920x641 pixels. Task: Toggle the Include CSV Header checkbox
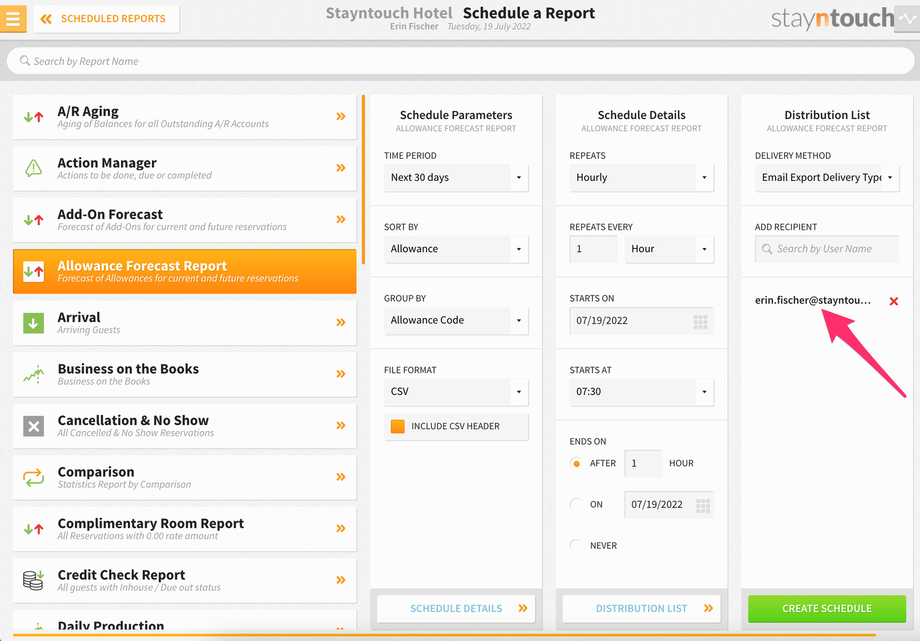[x=398, y=426]
